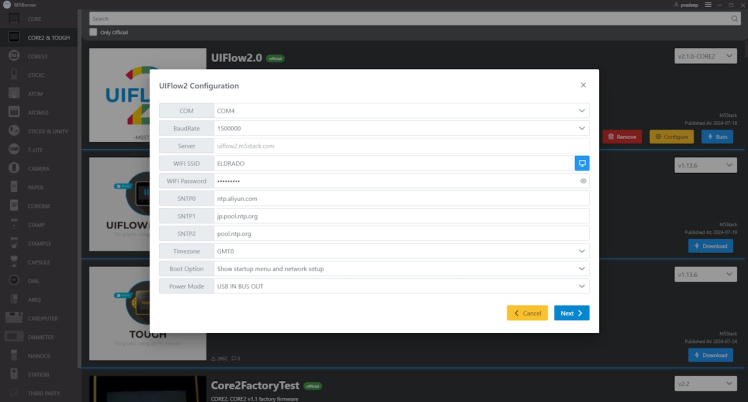Enable the Only Official checkbox
This screenshot has height=402, width=748.
(x=93, y=32)
